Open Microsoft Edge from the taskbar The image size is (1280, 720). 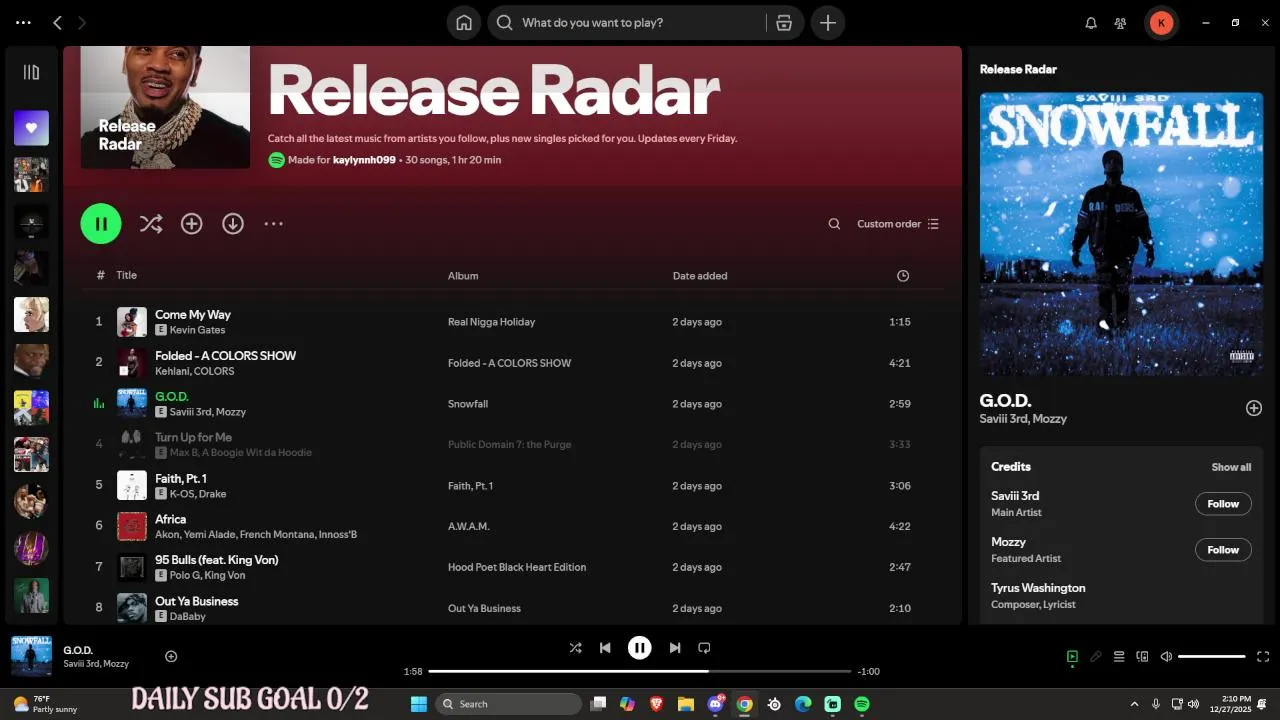tap(803, 704)
